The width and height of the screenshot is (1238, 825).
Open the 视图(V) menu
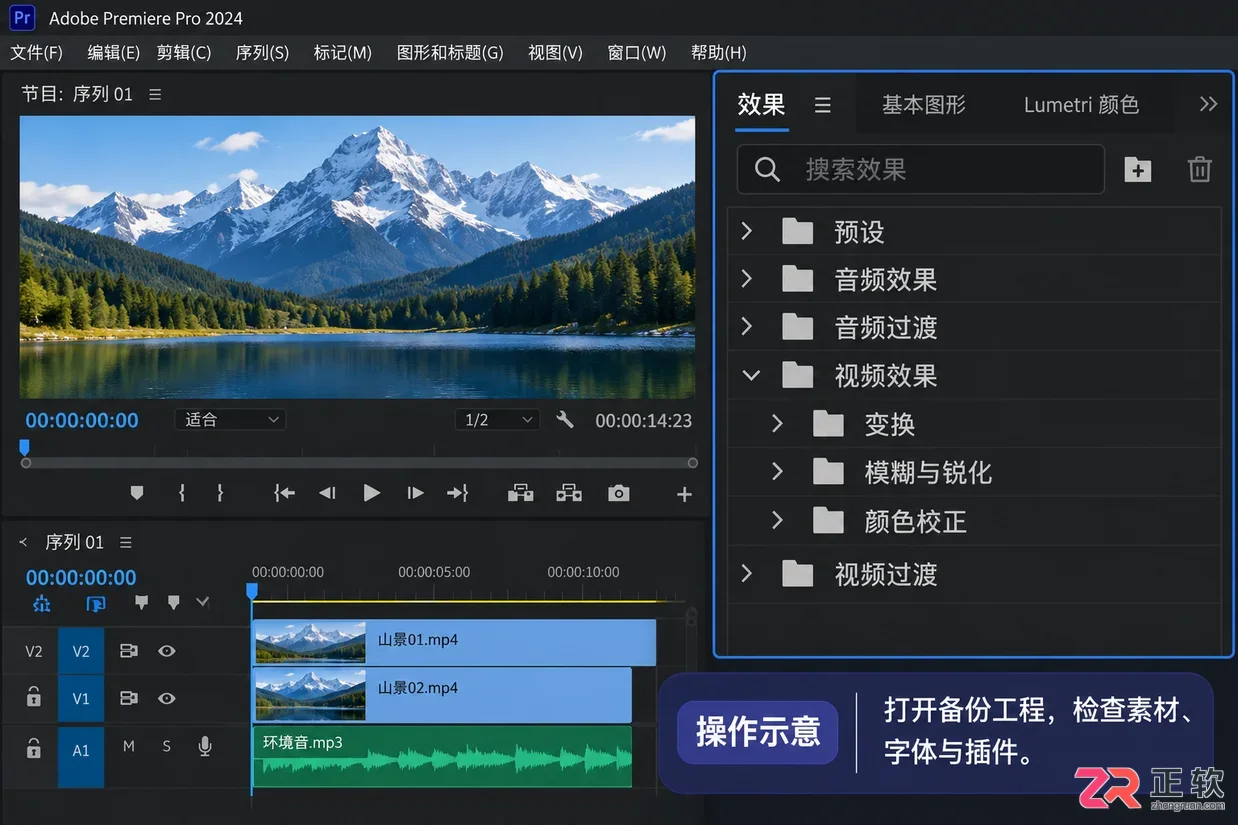pos(555,53)
